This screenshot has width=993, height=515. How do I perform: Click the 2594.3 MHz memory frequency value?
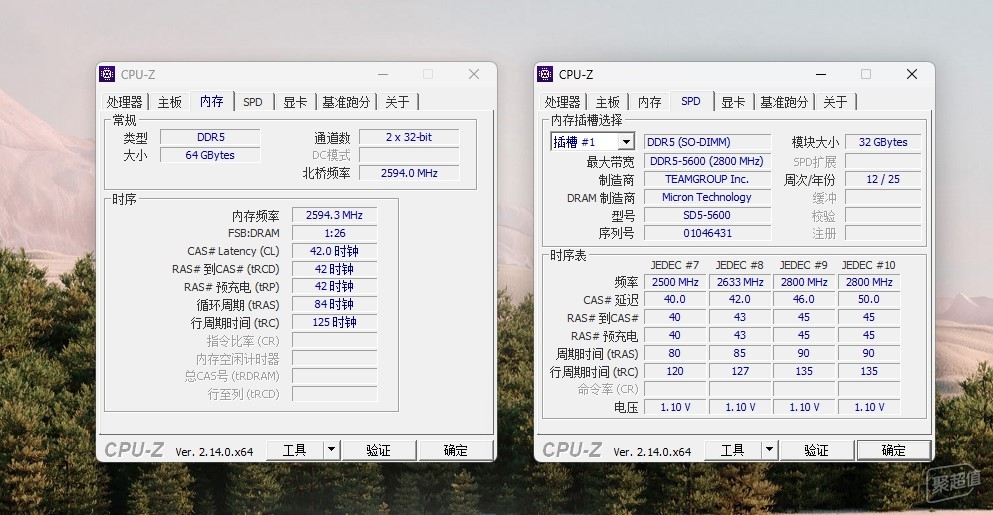[x=334, y=215]
